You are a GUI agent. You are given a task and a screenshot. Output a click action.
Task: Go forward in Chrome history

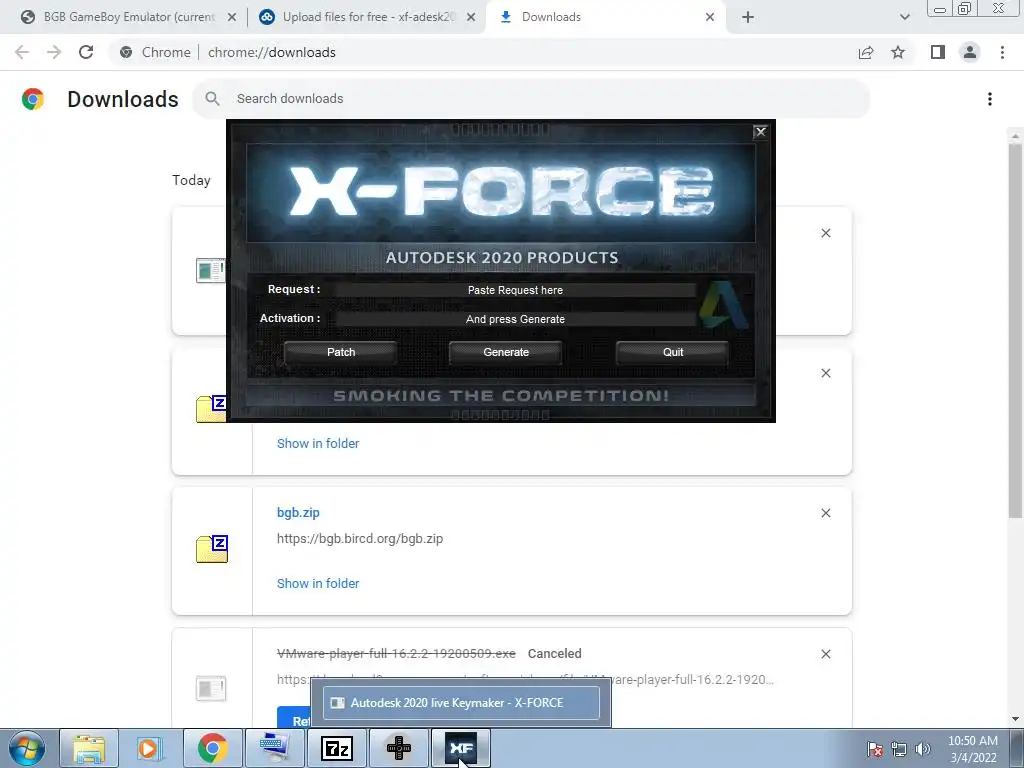click(54, 52)
